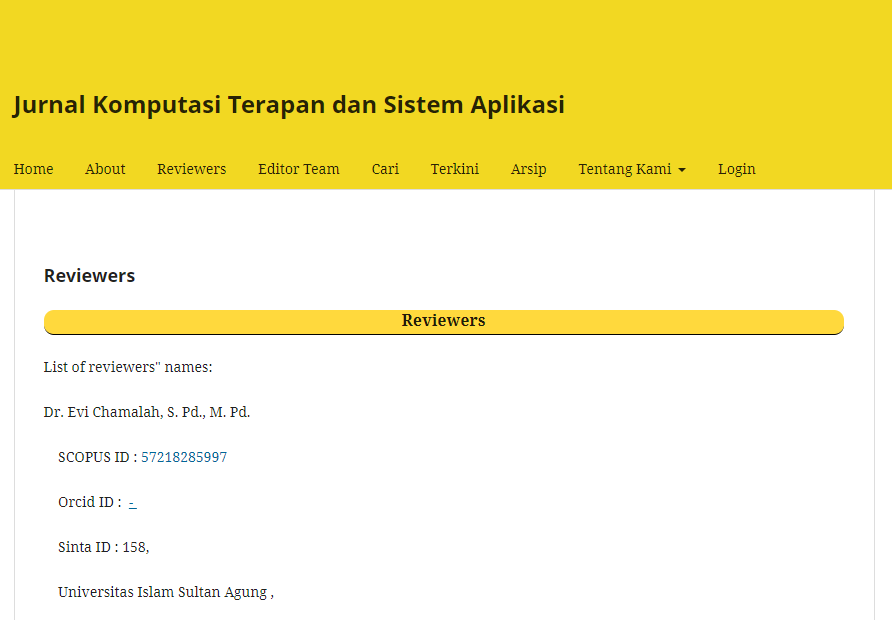
Task: Click the SCOPUS ID label
Action: [96, 457]
